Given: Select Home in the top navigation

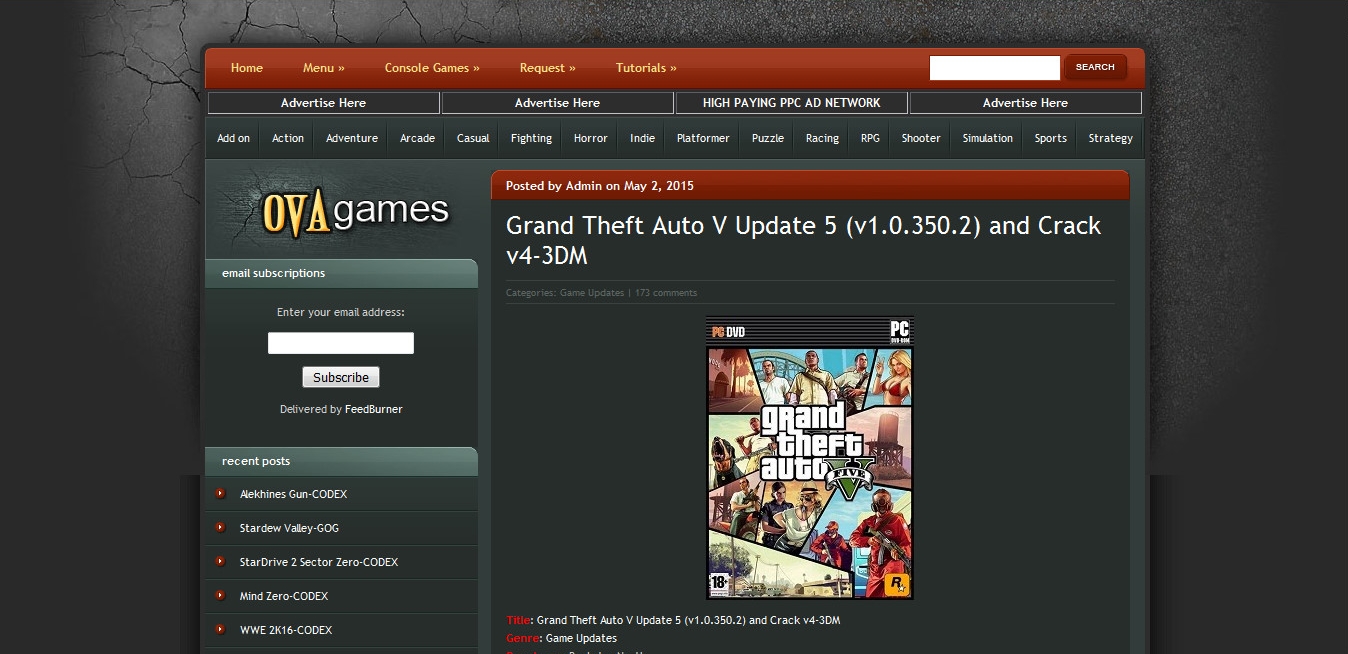Looking at the screenshot, I should pos(246,67).
